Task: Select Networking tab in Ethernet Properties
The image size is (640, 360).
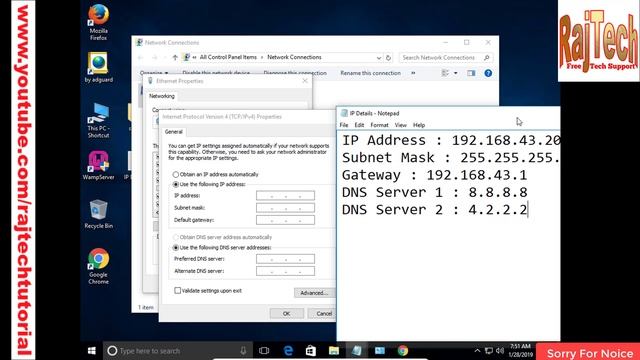Action: [162, 96]
